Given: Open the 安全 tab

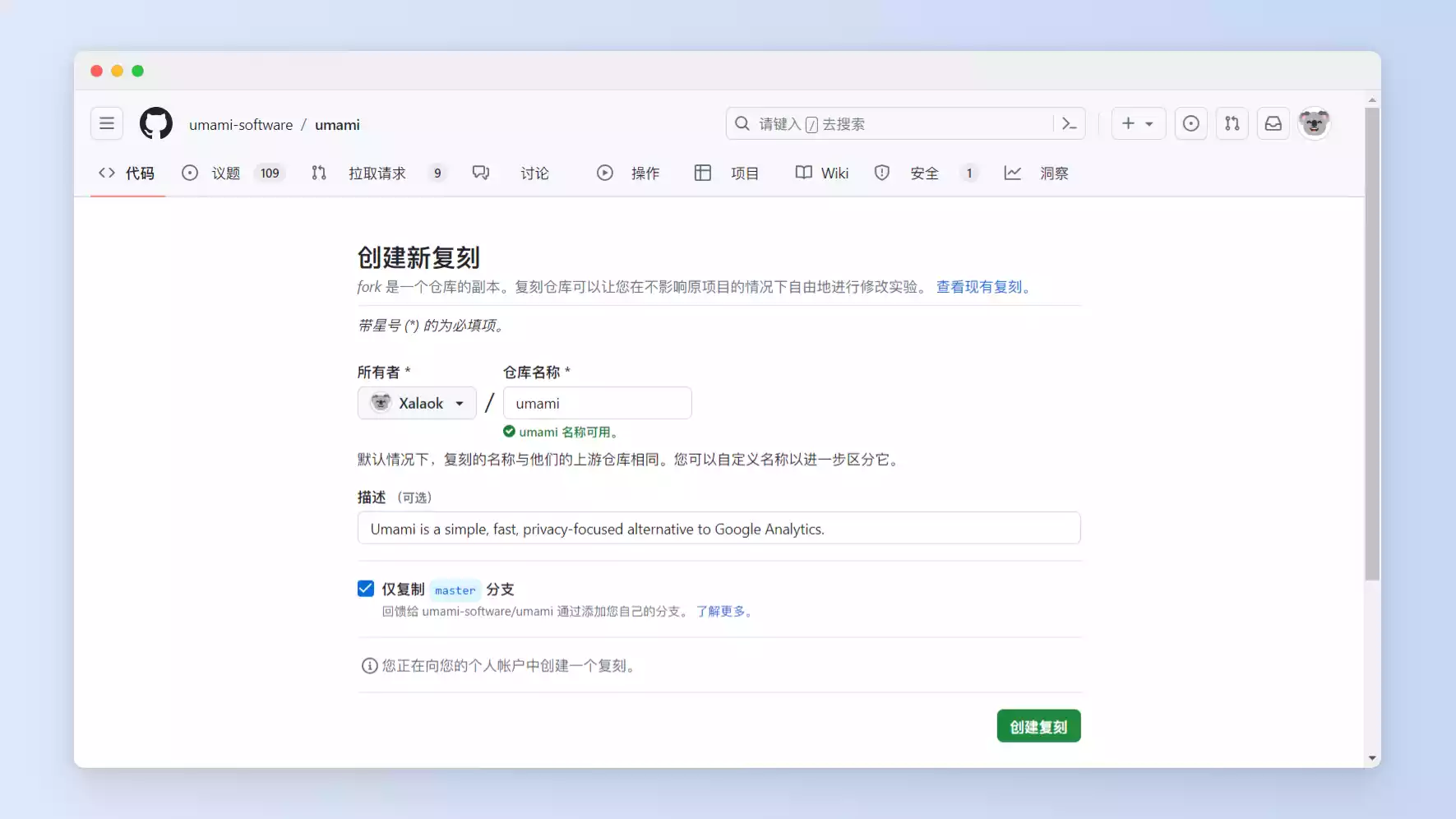Looking at the screenshot, I should click(x=926, y=173).
